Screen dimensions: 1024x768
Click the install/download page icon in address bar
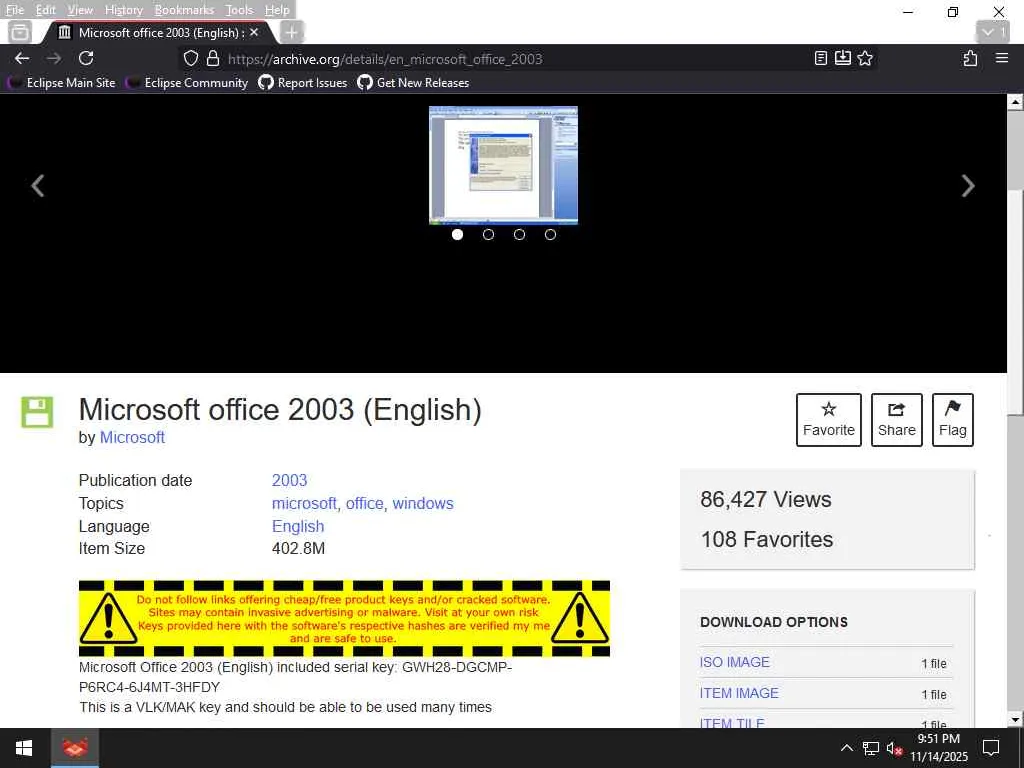(x=842, y=58)
